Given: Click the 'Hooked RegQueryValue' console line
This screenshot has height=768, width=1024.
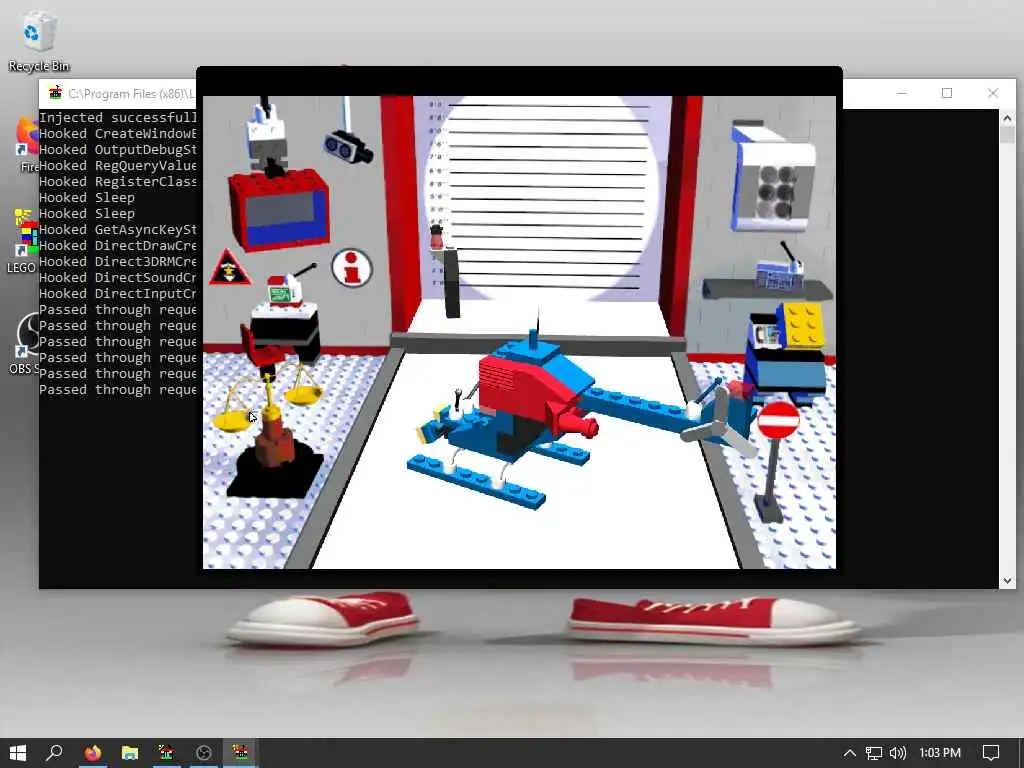Looking at the screenshot, I should tap(118, 165).
